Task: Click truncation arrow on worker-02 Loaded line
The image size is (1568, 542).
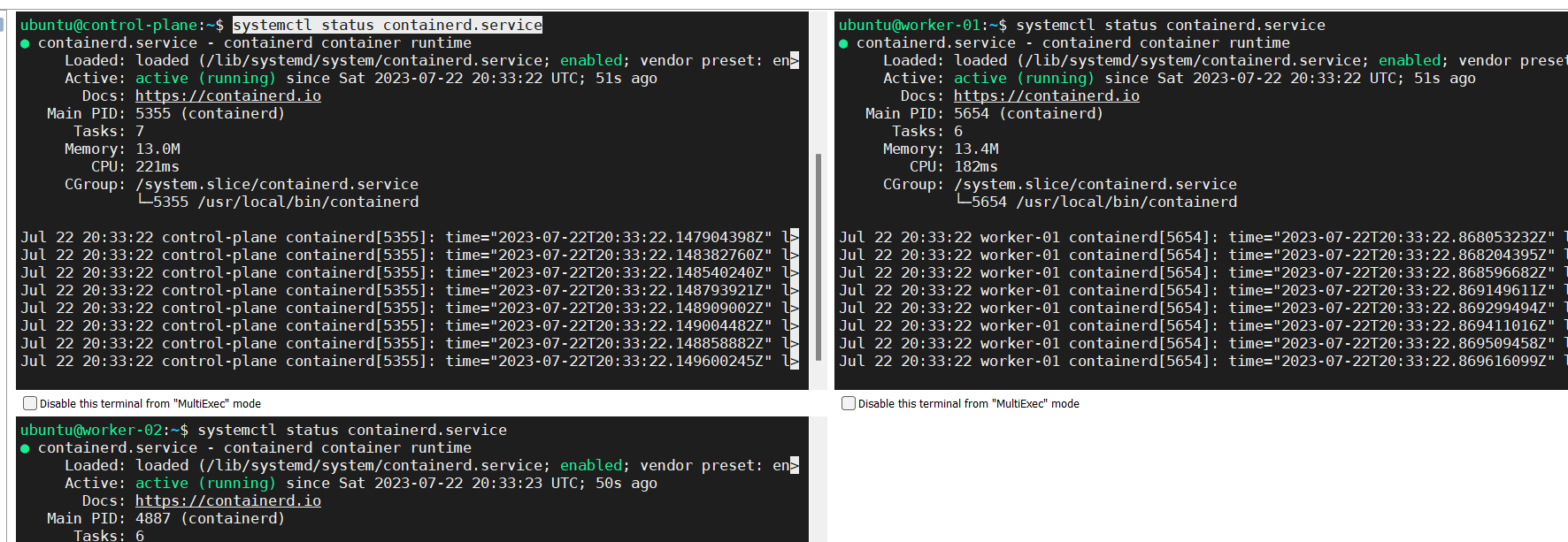Action: pyautogui.click(x=794, y=465)
